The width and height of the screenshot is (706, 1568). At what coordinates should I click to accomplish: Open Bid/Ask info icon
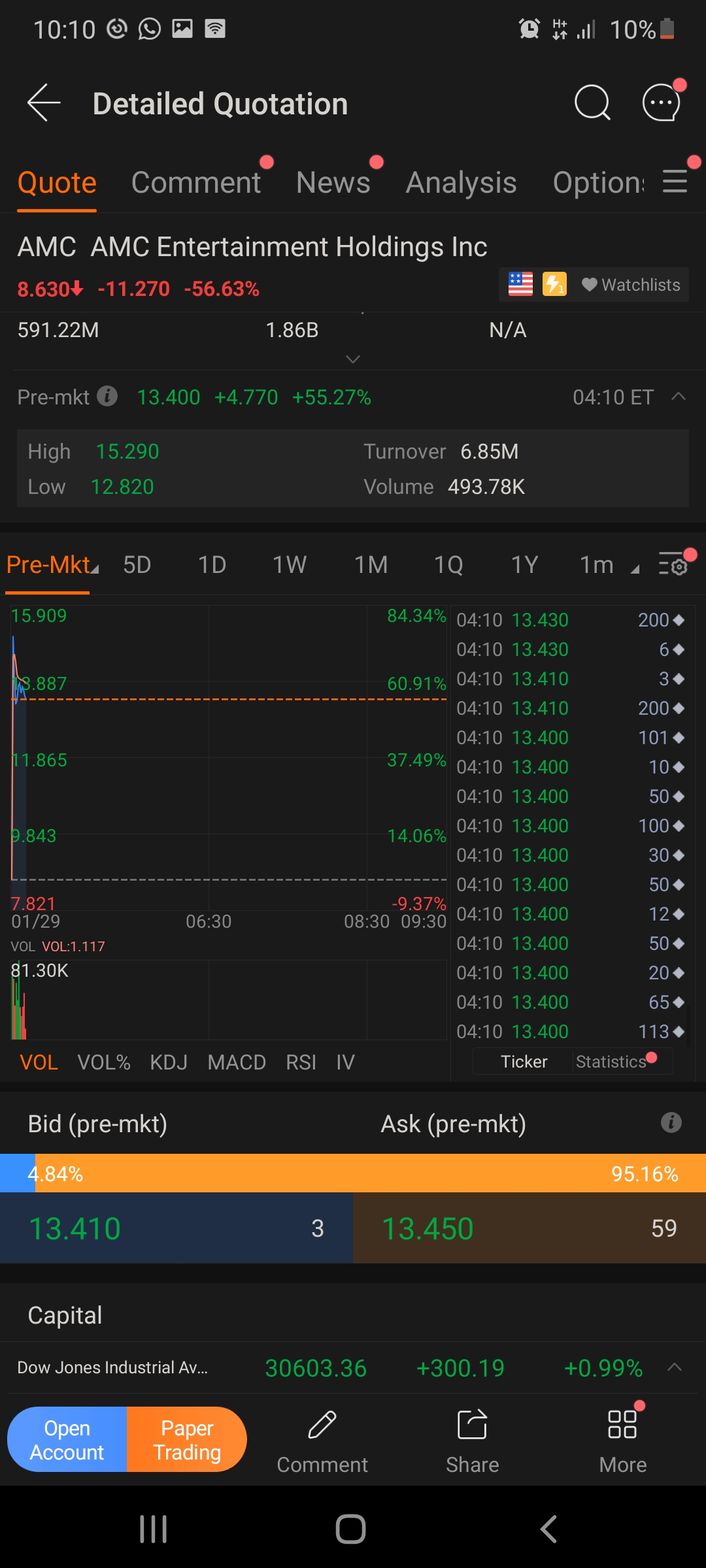671,1122
